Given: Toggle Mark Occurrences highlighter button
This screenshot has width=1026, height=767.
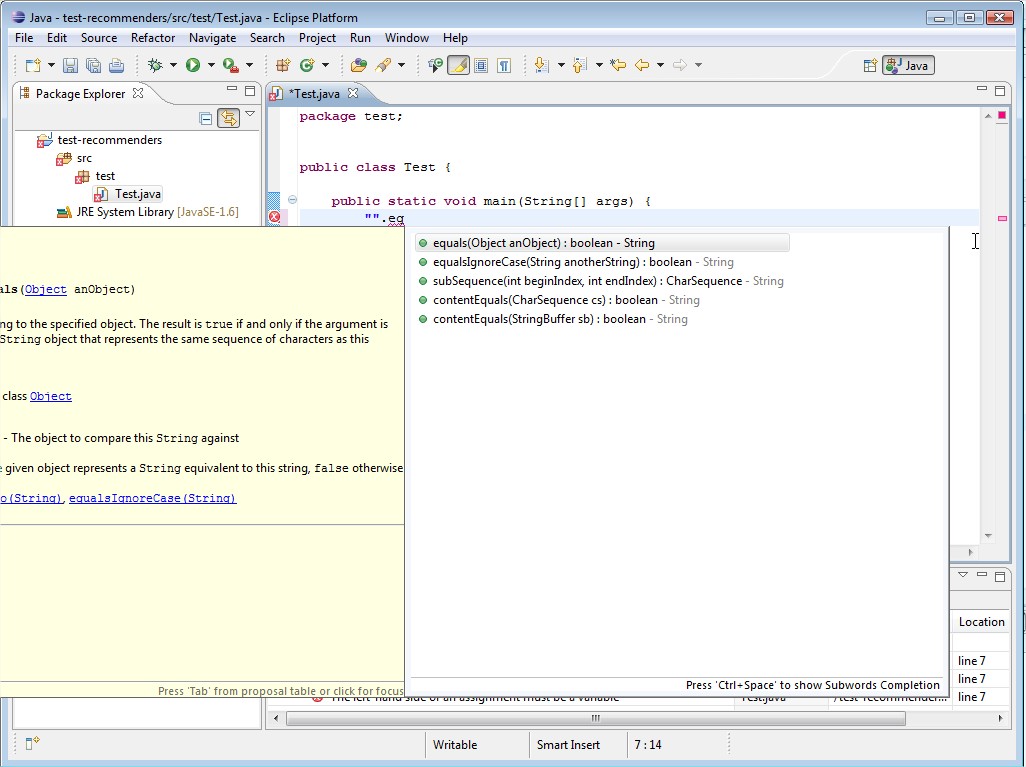Looking at the screenshot, I should coord(459,65).
